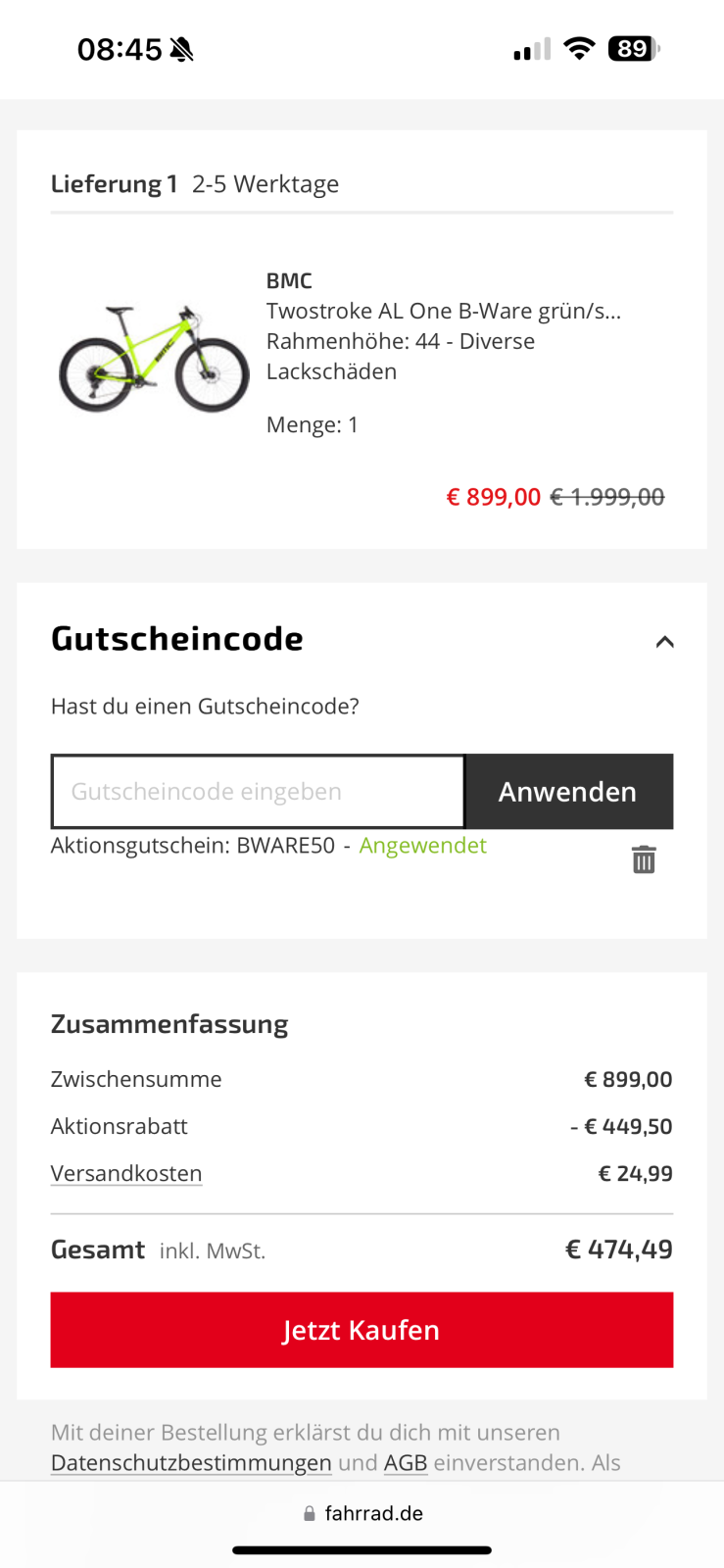This screenshot has height=1568, width=724.
Task: Tap the Wi-Fi status icon
Action: [x=580, y=49]
